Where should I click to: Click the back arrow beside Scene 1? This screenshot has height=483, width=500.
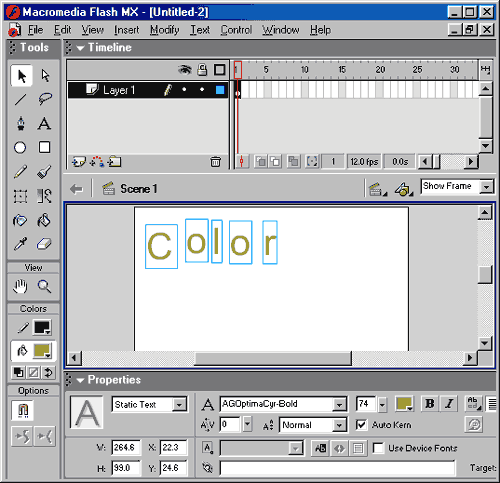coord(77,189)
